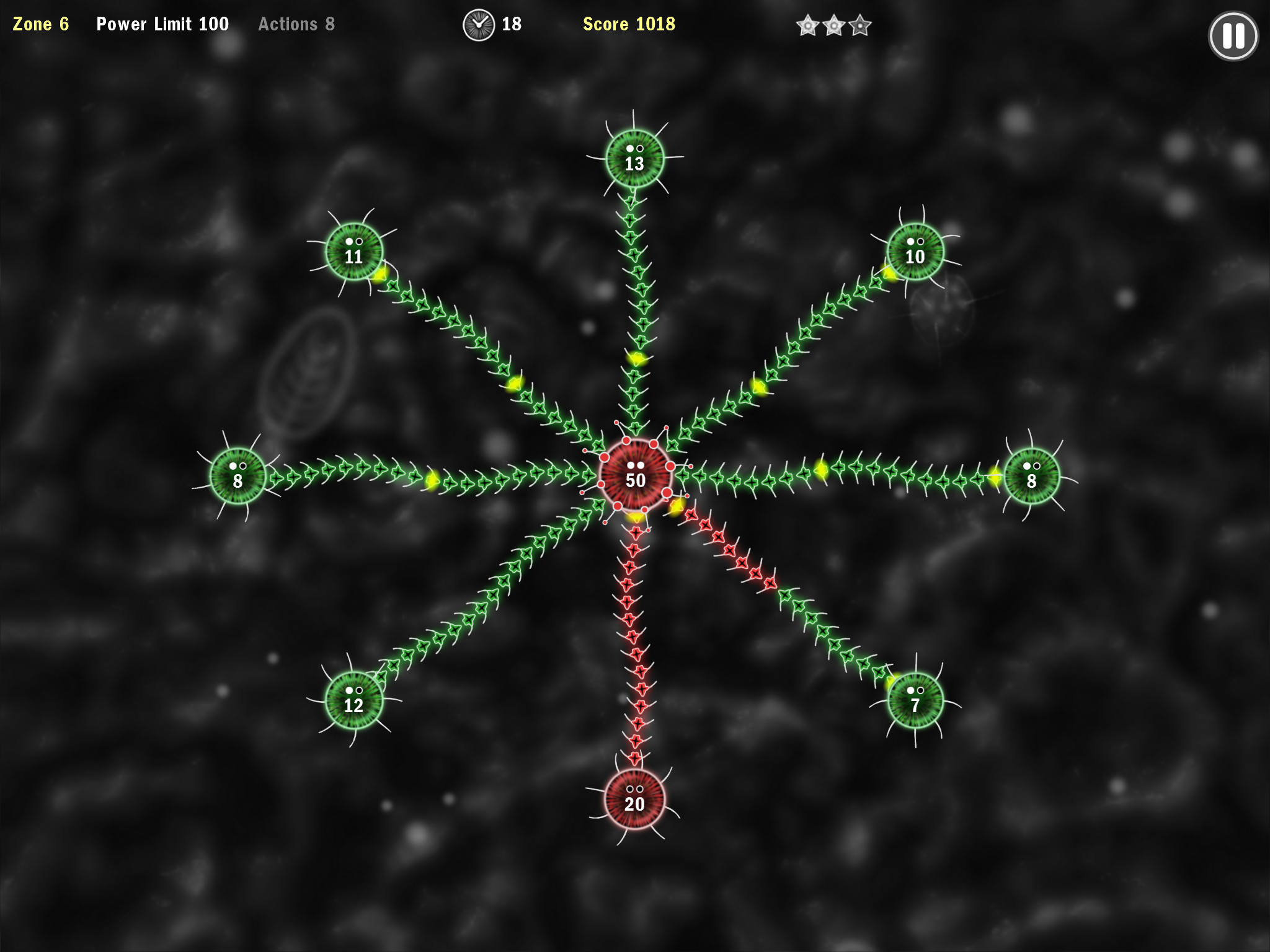Click the third star rating icon

[x=860, y=25]
